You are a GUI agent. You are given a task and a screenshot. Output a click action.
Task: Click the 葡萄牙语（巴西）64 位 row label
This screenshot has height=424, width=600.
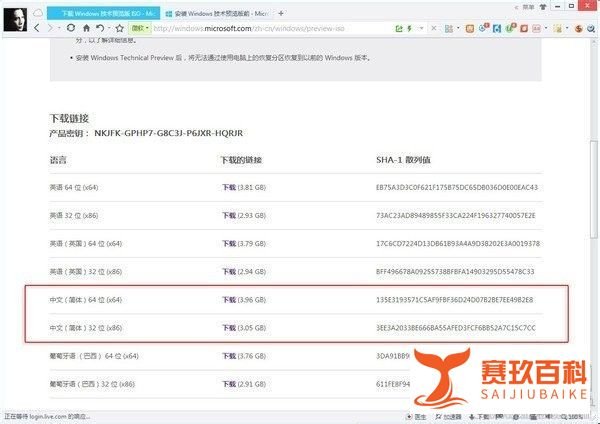click(94, 356)
